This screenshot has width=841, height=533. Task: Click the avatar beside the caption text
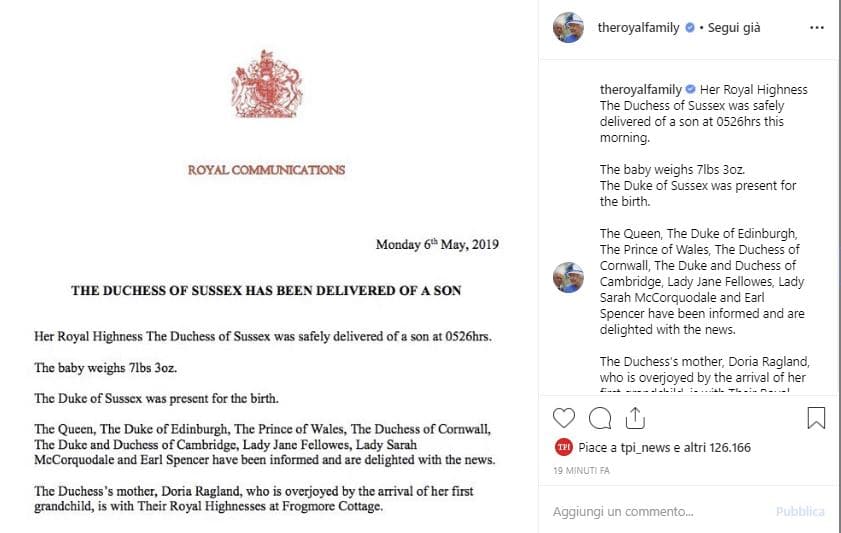568,277
